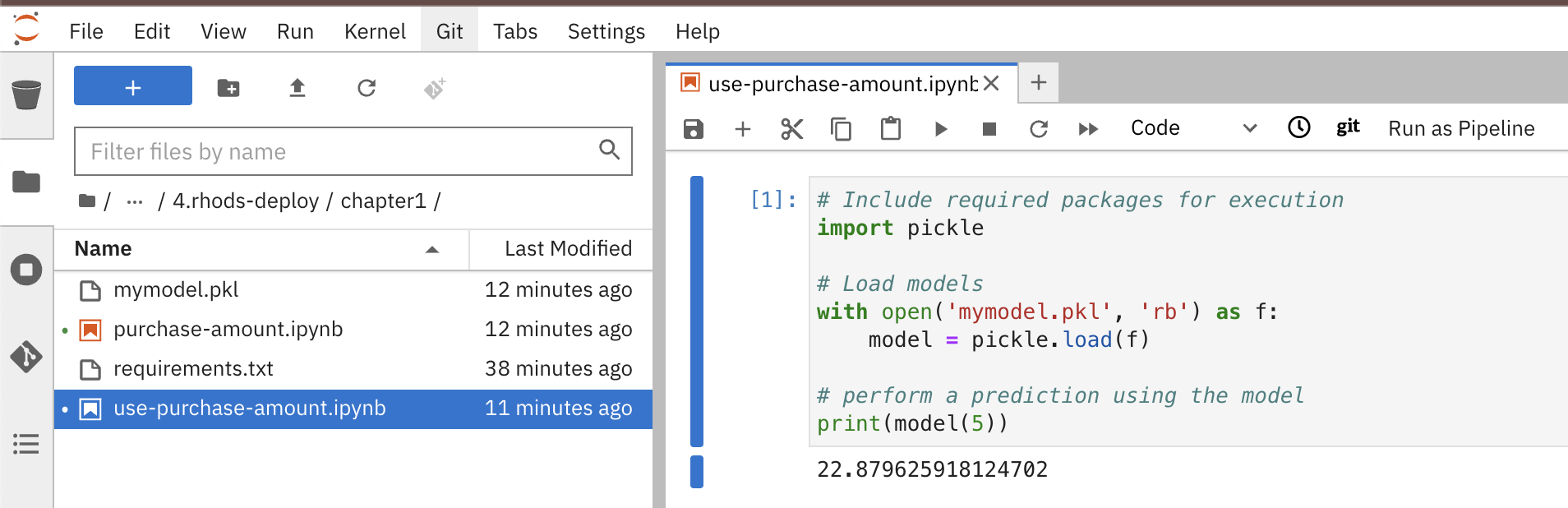Viewport: 1568px width, 508px height.
Task: Insert a cell below
Action: tap(743, 129)
